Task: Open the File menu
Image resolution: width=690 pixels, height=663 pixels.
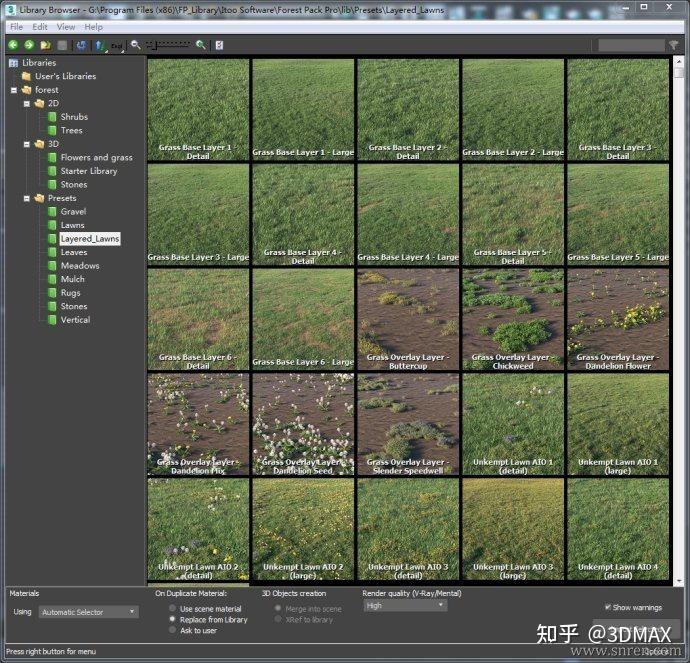Action: pos(16,27)
